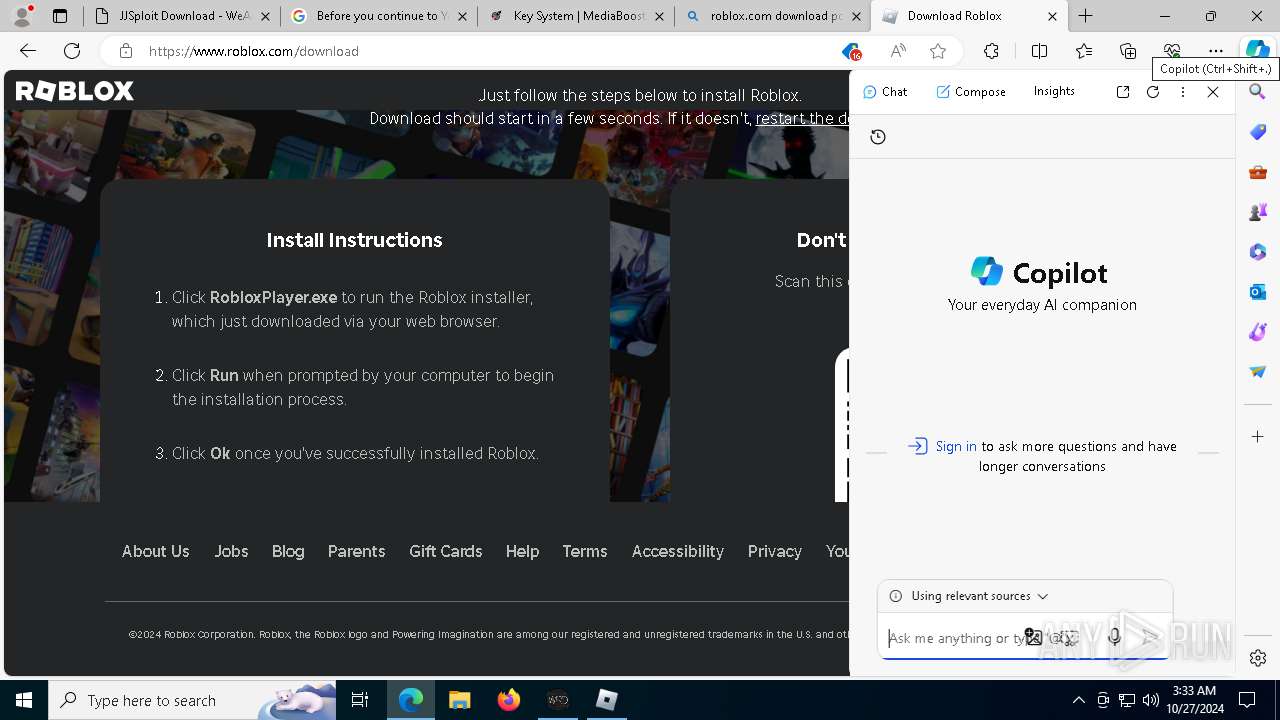
Task: Open Browser essentials heart icon
Action: coord(1172,51)
